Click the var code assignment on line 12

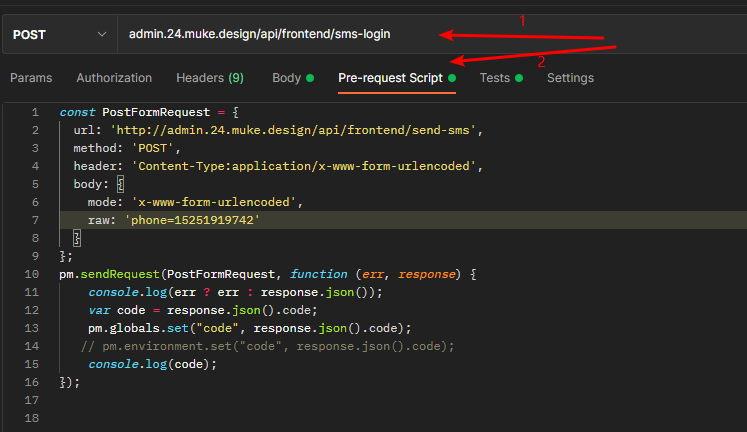pos(202,311)
